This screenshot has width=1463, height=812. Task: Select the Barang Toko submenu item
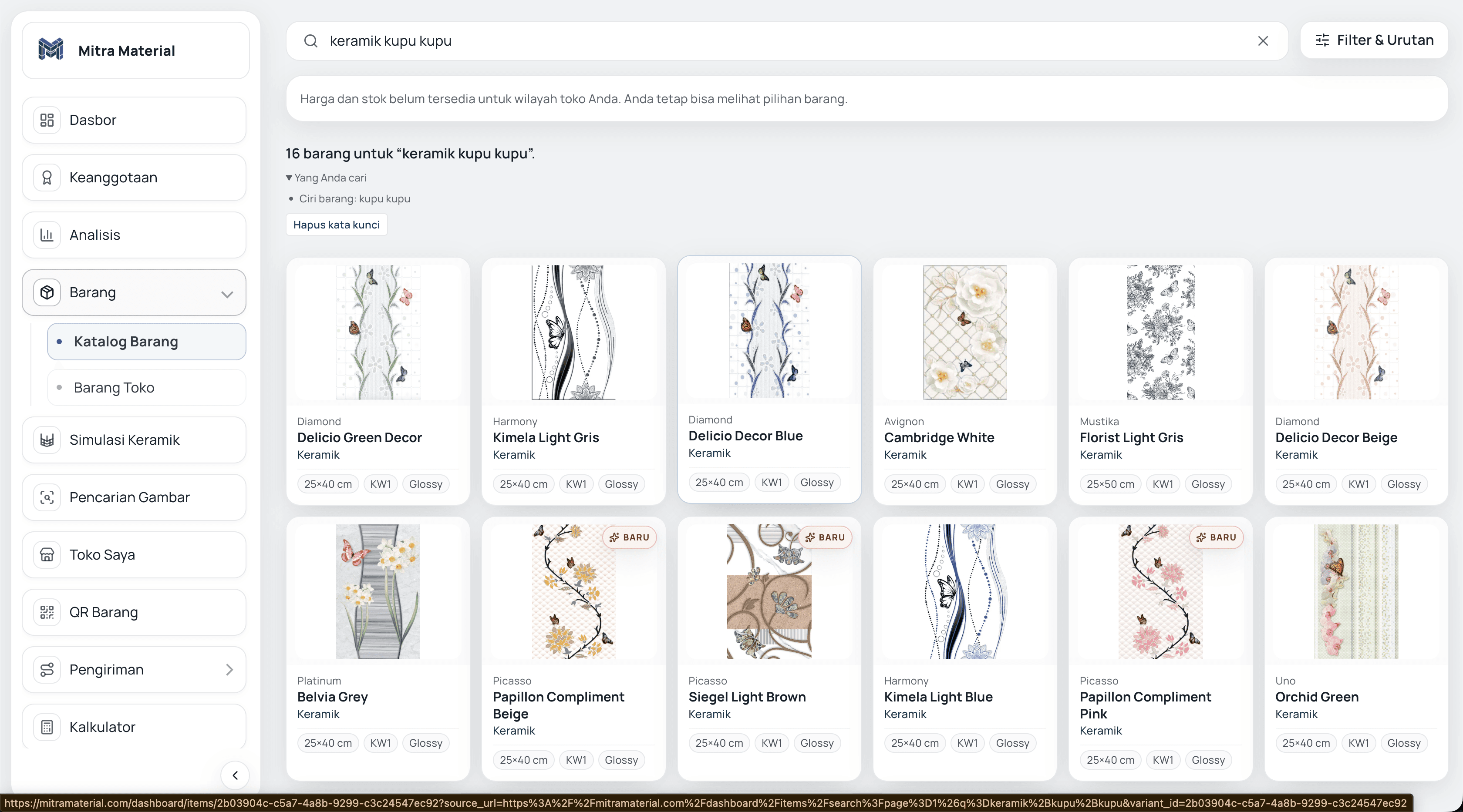pyautogui.click(x=147, y=388)
